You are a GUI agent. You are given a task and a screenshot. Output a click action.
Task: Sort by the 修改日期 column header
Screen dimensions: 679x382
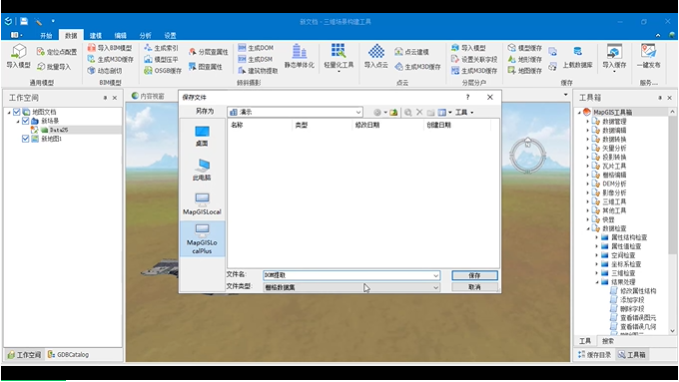(367, 125)
